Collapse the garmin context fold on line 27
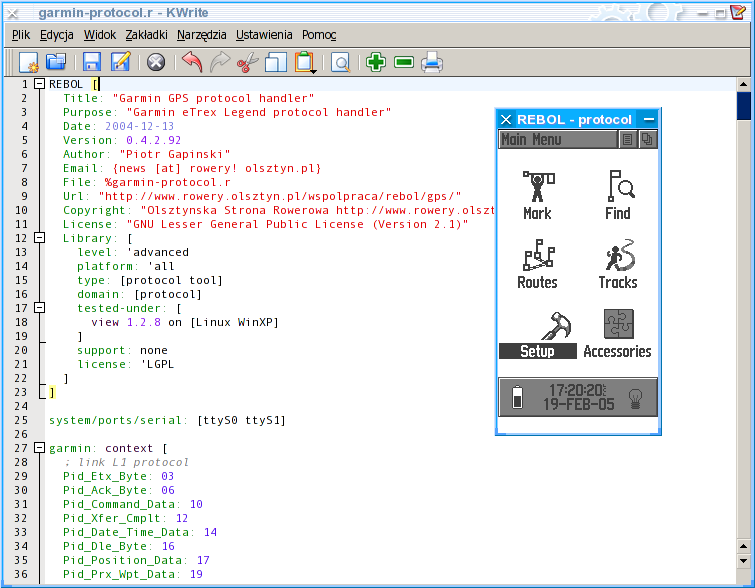Screen dimensions: 755x588 [39, 448]
